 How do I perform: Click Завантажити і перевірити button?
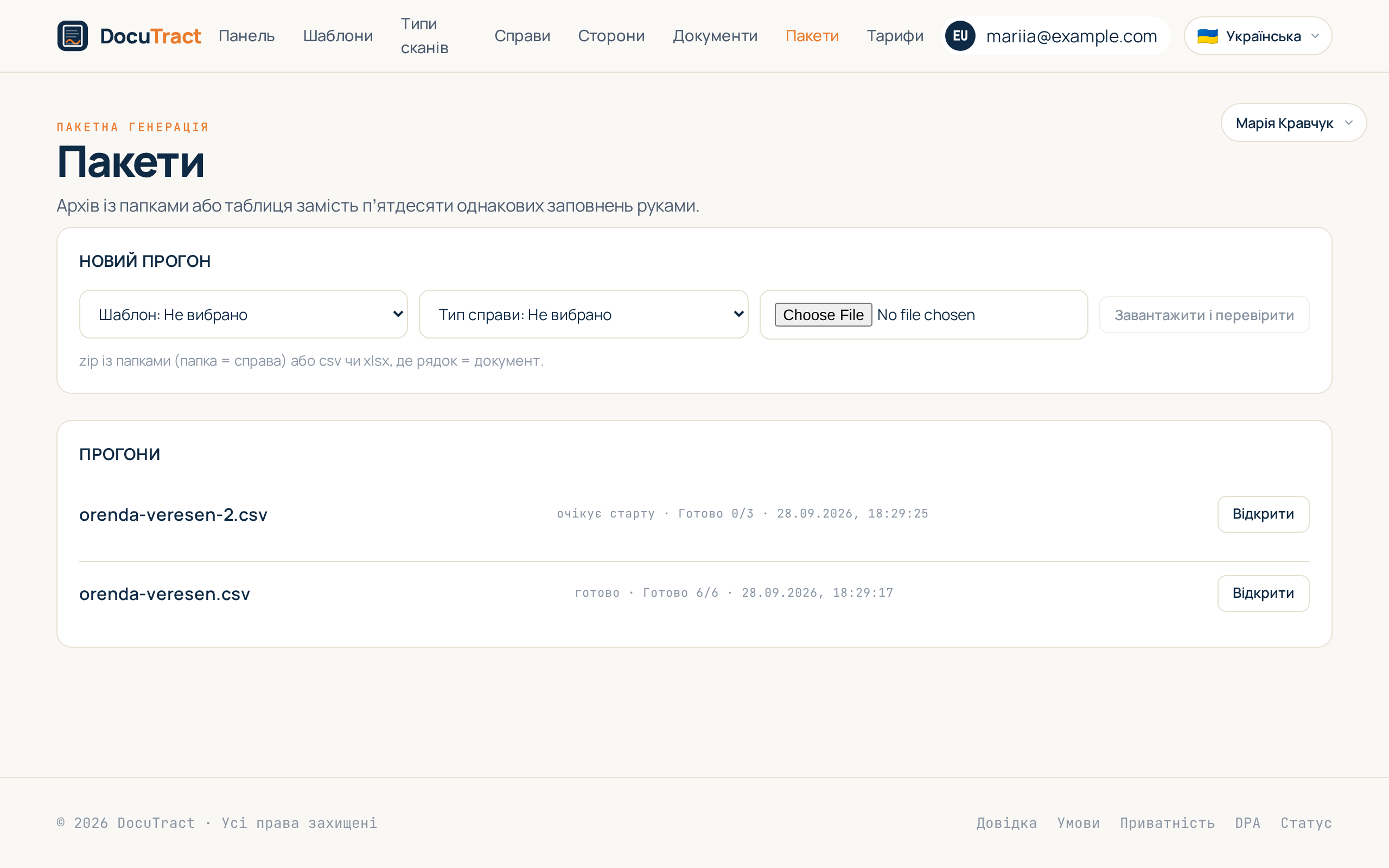1203,315
